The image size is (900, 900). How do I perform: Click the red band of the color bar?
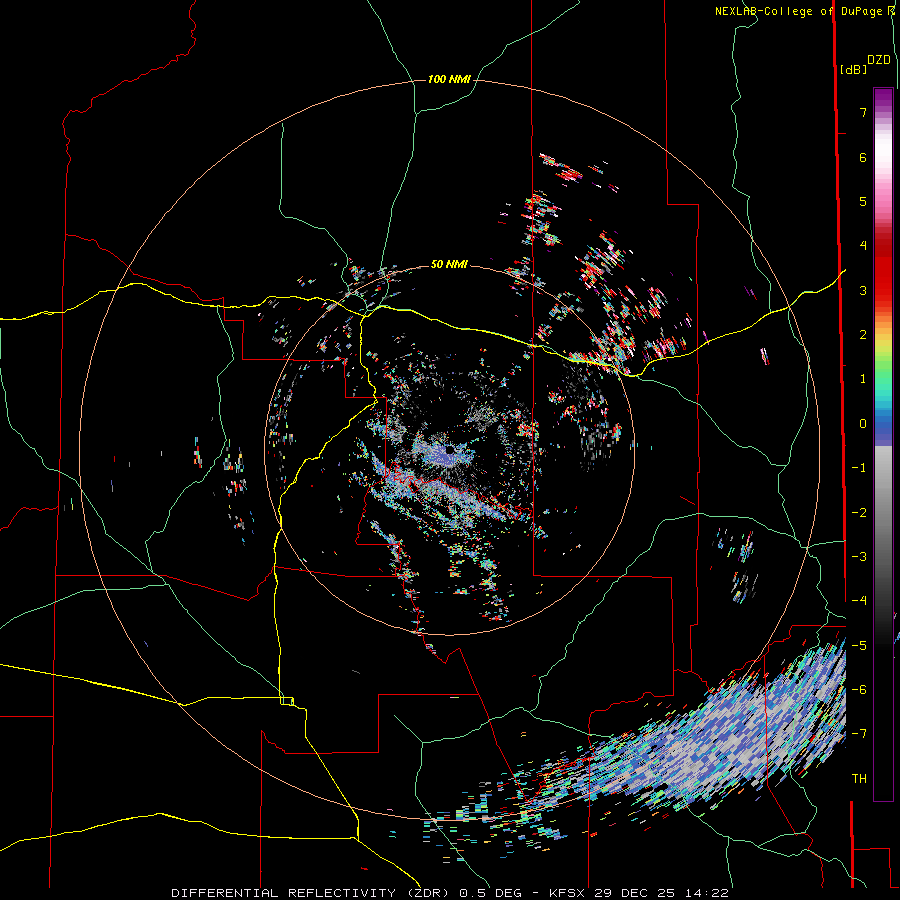pos(883,270)
